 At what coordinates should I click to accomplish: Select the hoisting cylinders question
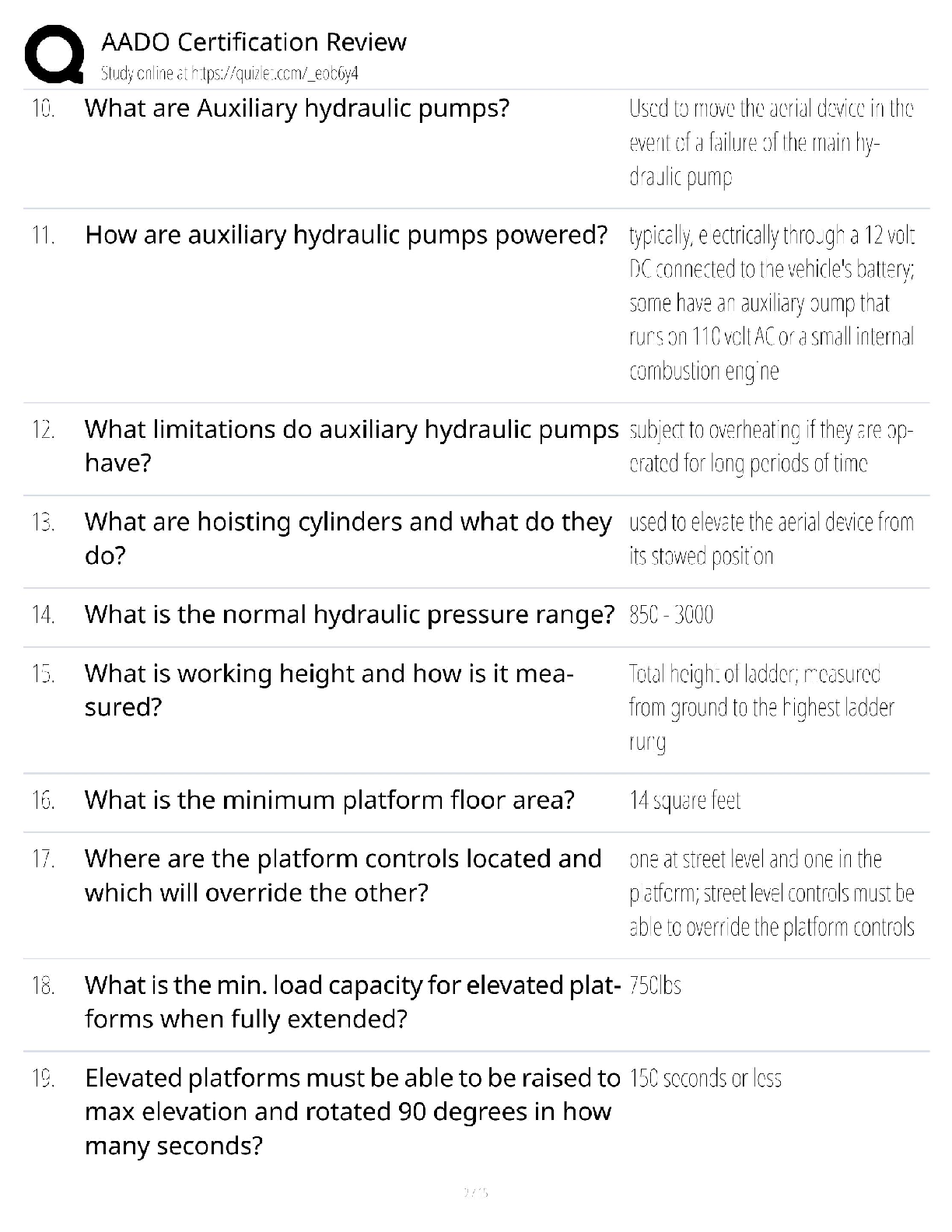tap(348, 538)
